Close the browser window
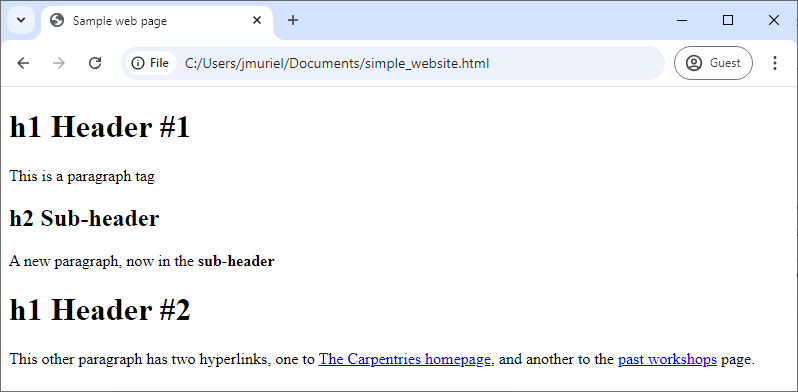 click(x=774, y=20)
